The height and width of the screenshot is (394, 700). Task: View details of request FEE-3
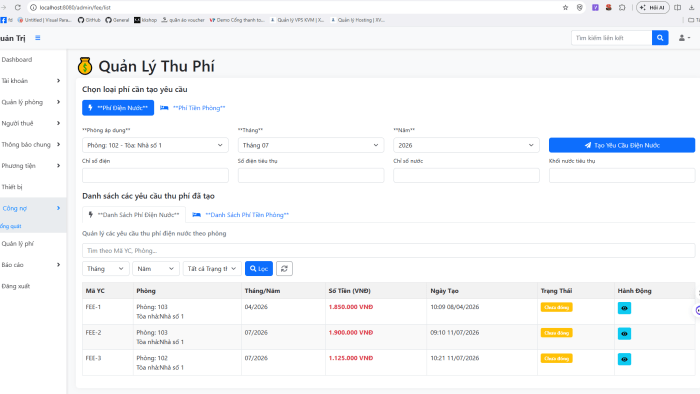(x=624, y=359)
